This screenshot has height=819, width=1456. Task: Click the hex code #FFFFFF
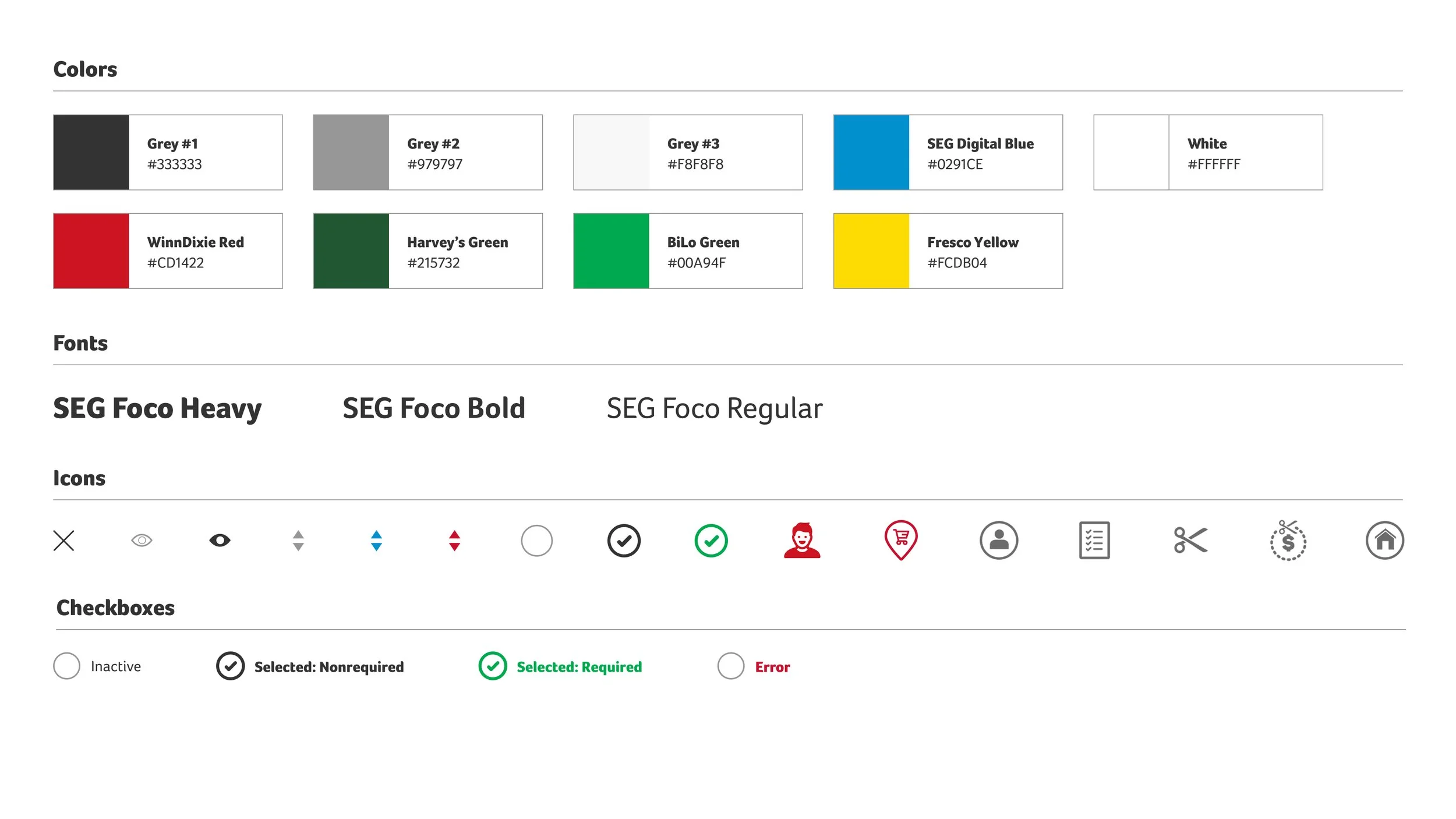(1214, 164)
